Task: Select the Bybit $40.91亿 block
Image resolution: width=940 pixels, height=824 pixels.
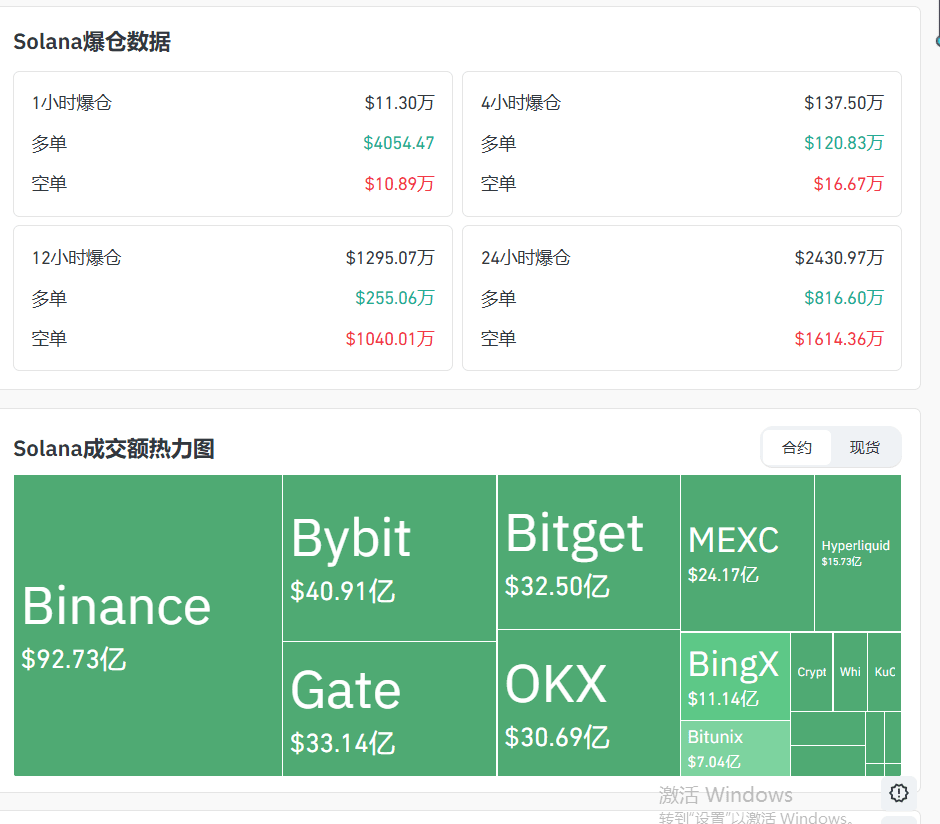Action: tap(390, 558)
